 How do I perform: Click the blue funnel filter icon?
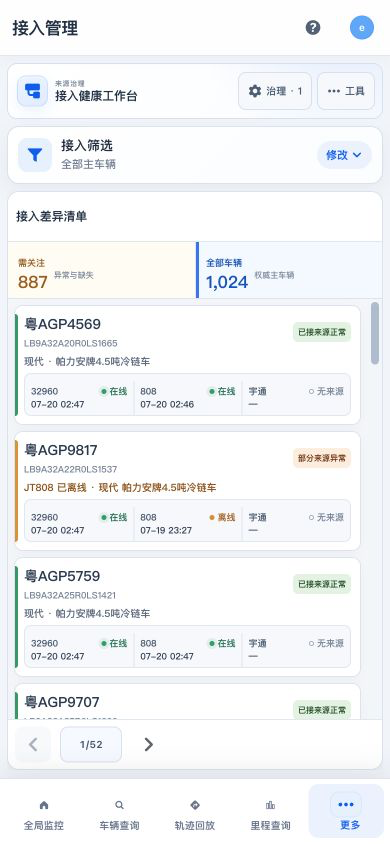pyautogui.click(x=35, y=155)
